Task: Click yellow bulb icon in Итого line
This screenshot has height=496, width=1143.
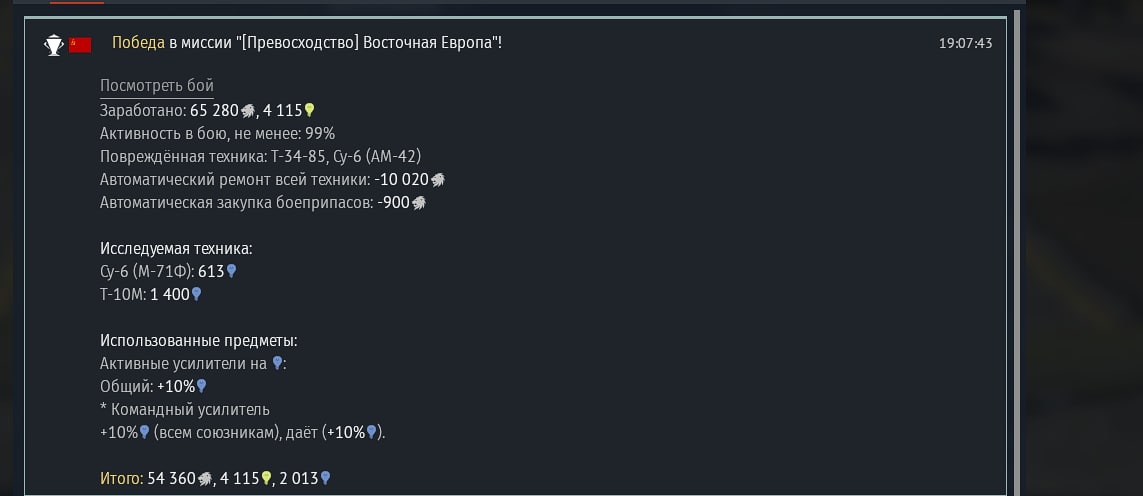Action: [x=267, y=479]
